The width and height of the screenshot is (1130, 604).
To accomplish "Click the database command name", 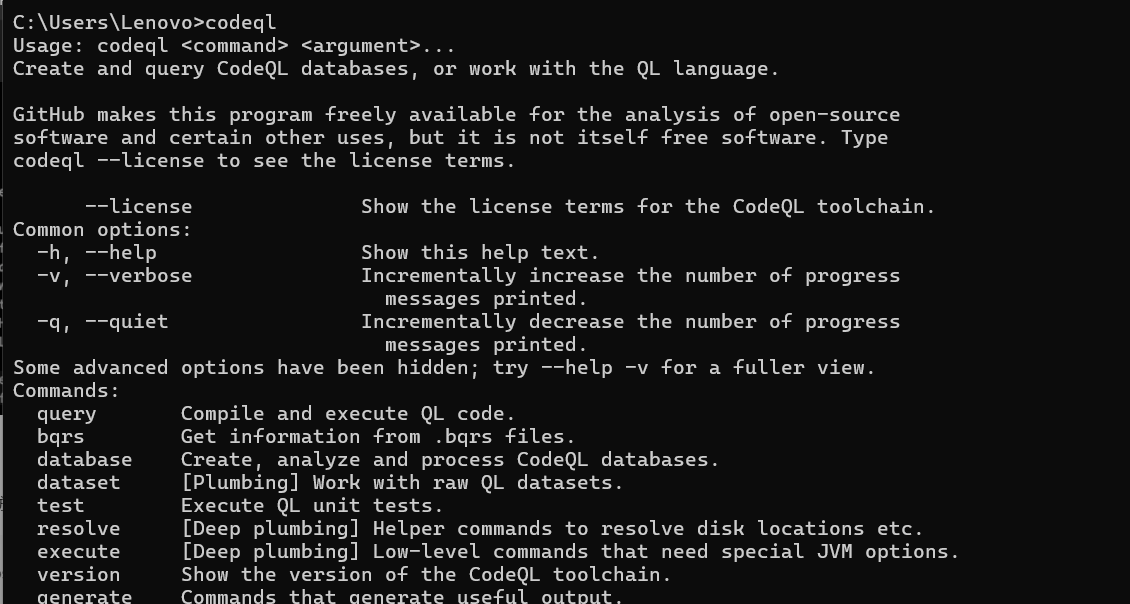I will pos(84,460).
